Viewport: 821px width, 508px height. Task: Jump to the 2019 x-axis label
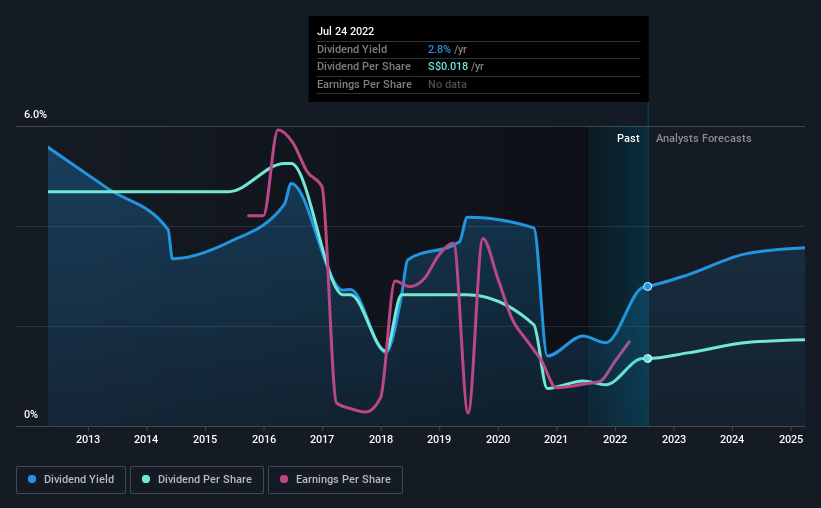439,439
